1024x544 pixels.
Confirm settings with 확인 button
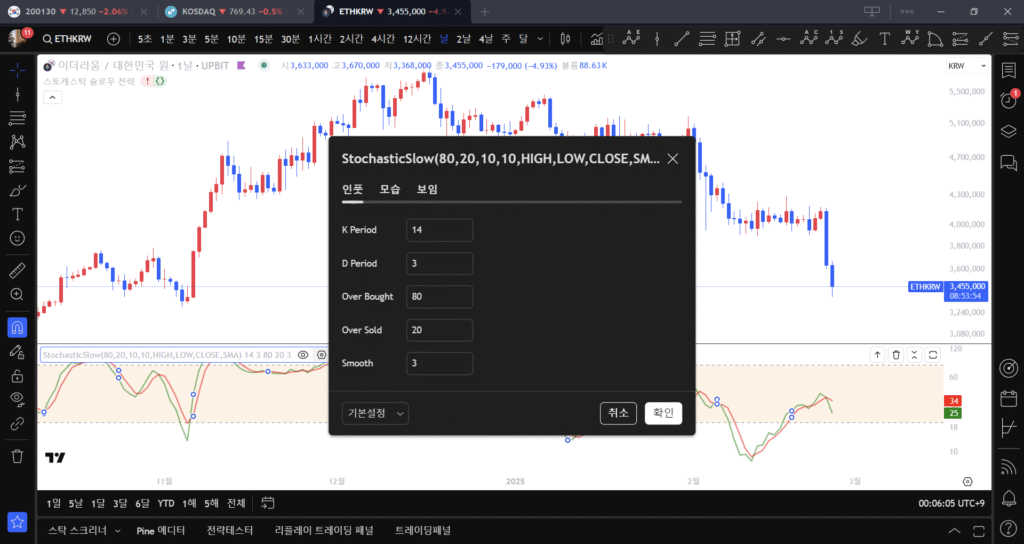(x=663, y=413)
